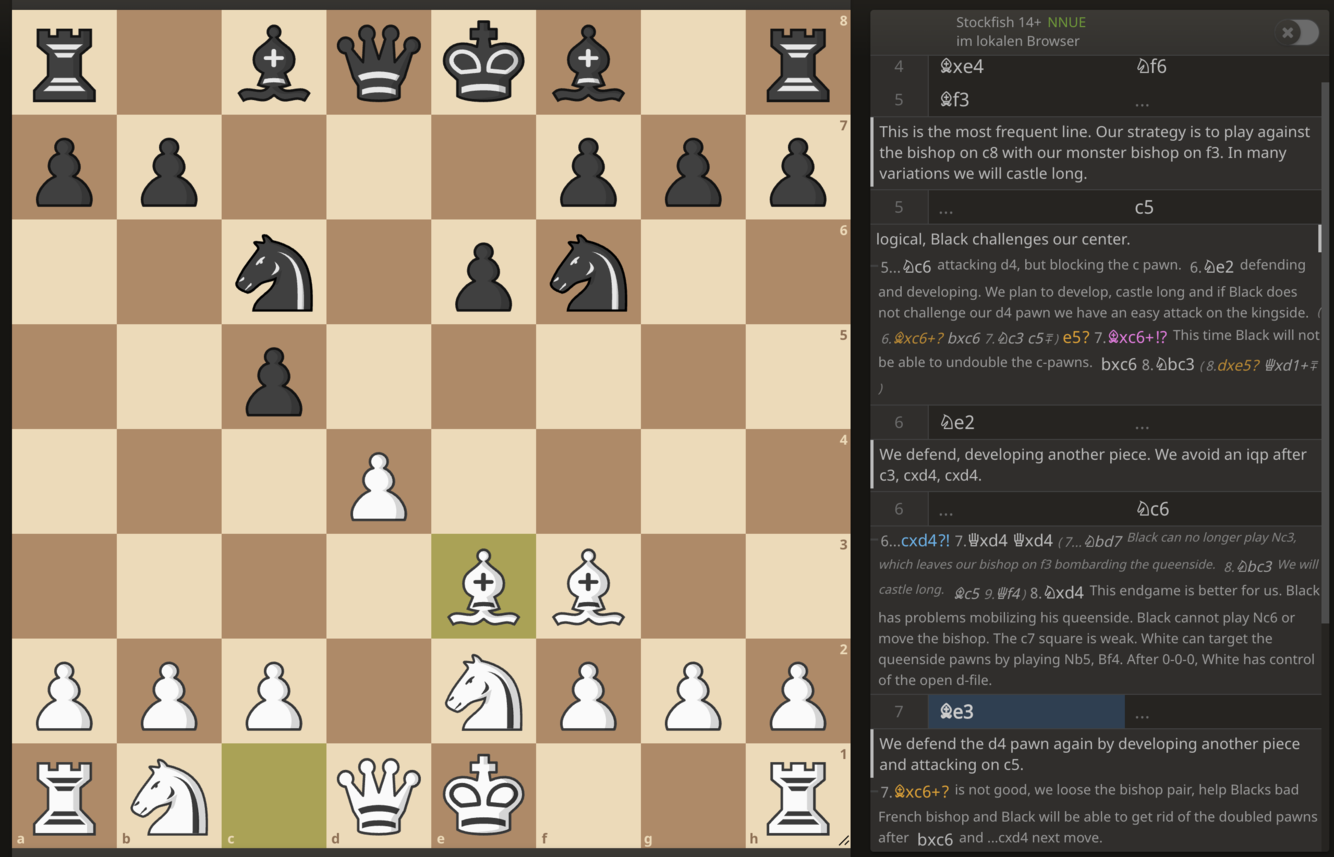Click the white bishop on f3

point(588,587)
